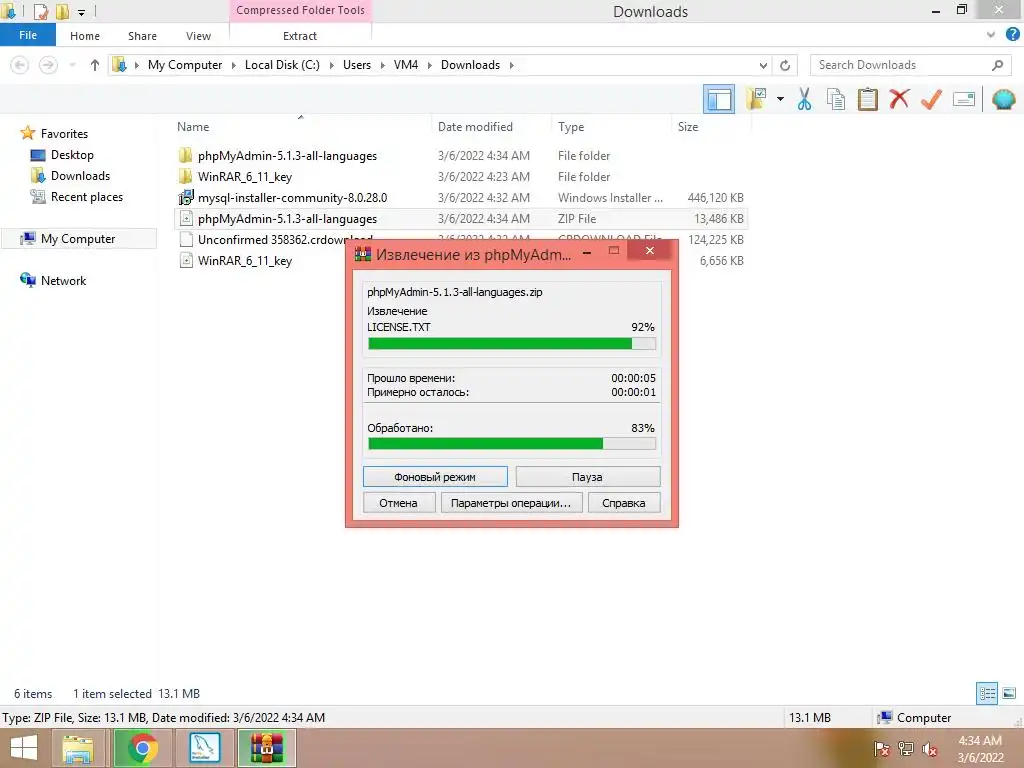Click the Properties icon in quick access toolbar
This screenshot has height=768, width=1024.
[x=40, y=11]
